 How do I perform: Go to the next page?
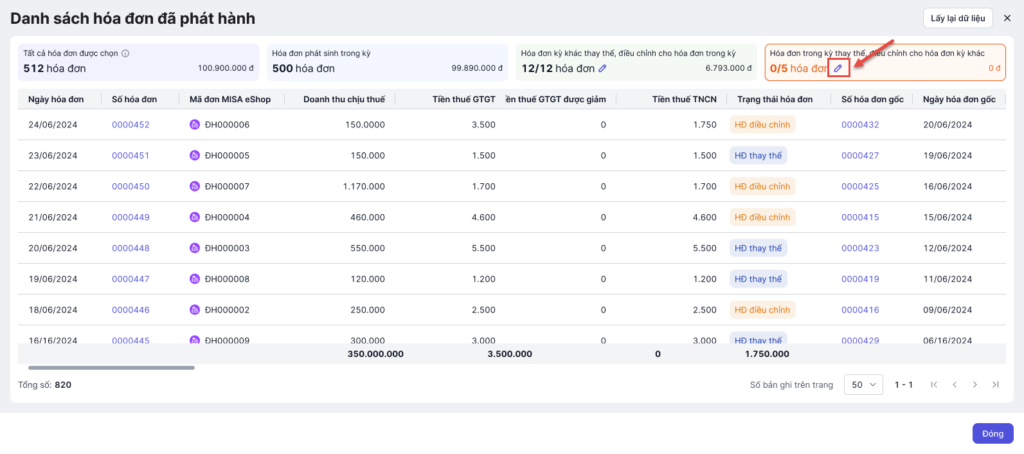coord(975,384)
